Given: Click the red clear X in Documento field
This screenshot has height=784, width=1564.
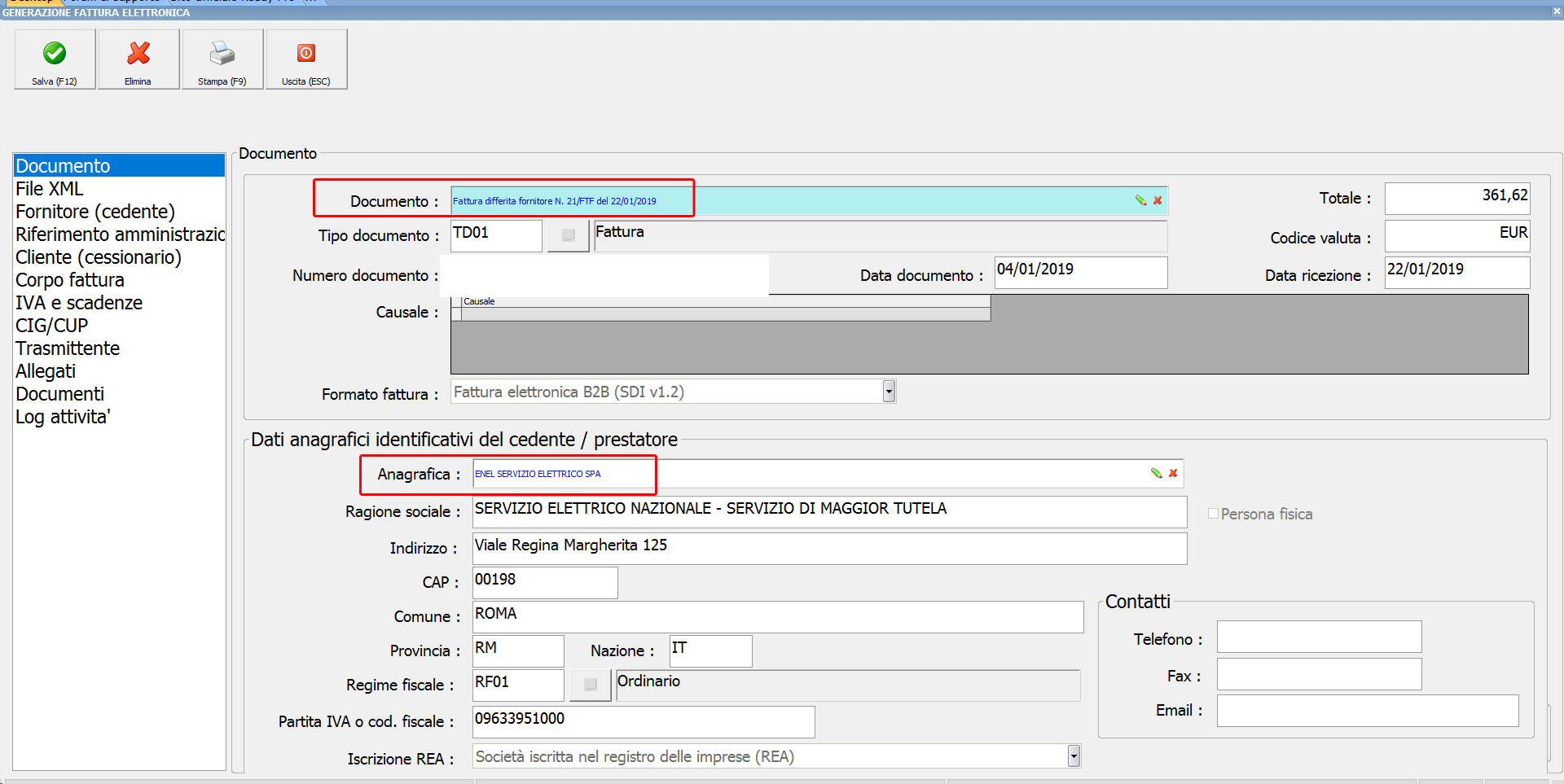Looking at the screenshot, I should click(1158, 200).
